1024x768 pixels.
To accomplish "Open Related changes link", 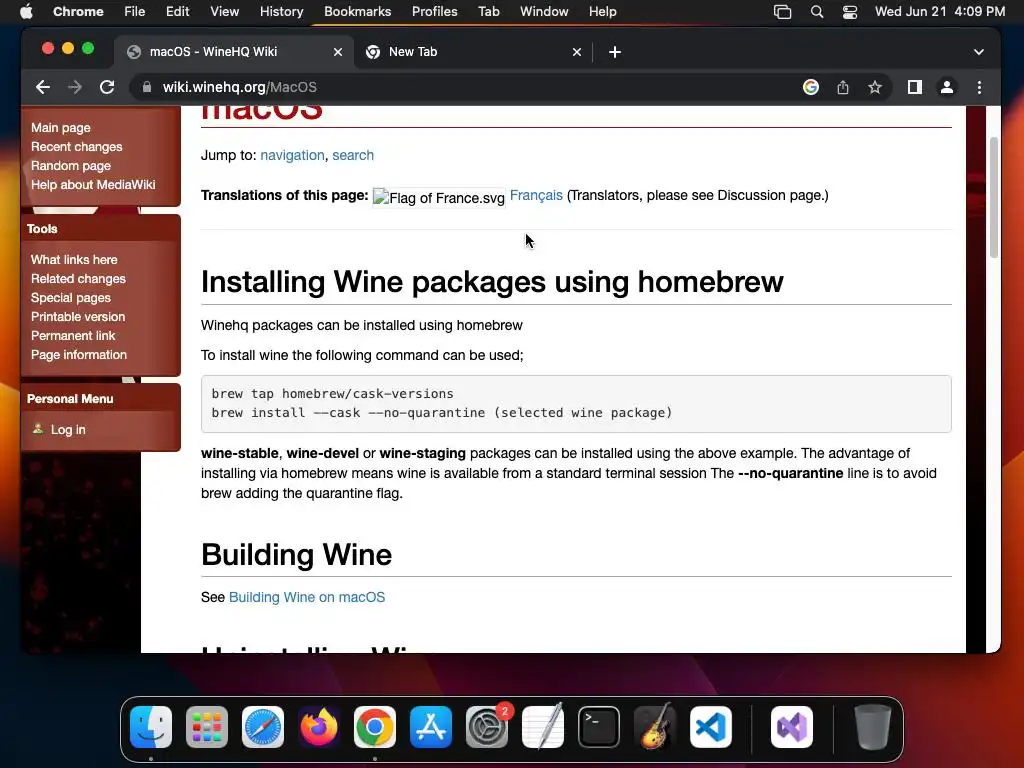I will pyautogui.click(x=78, y=279).
